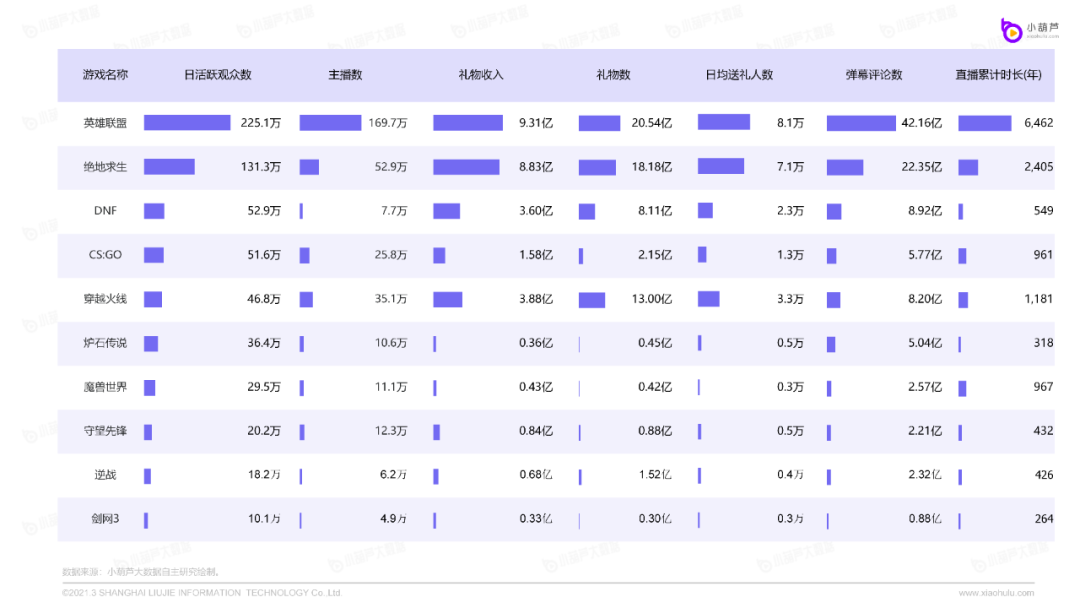Select the 礼物收入 column header

[481, 75]
